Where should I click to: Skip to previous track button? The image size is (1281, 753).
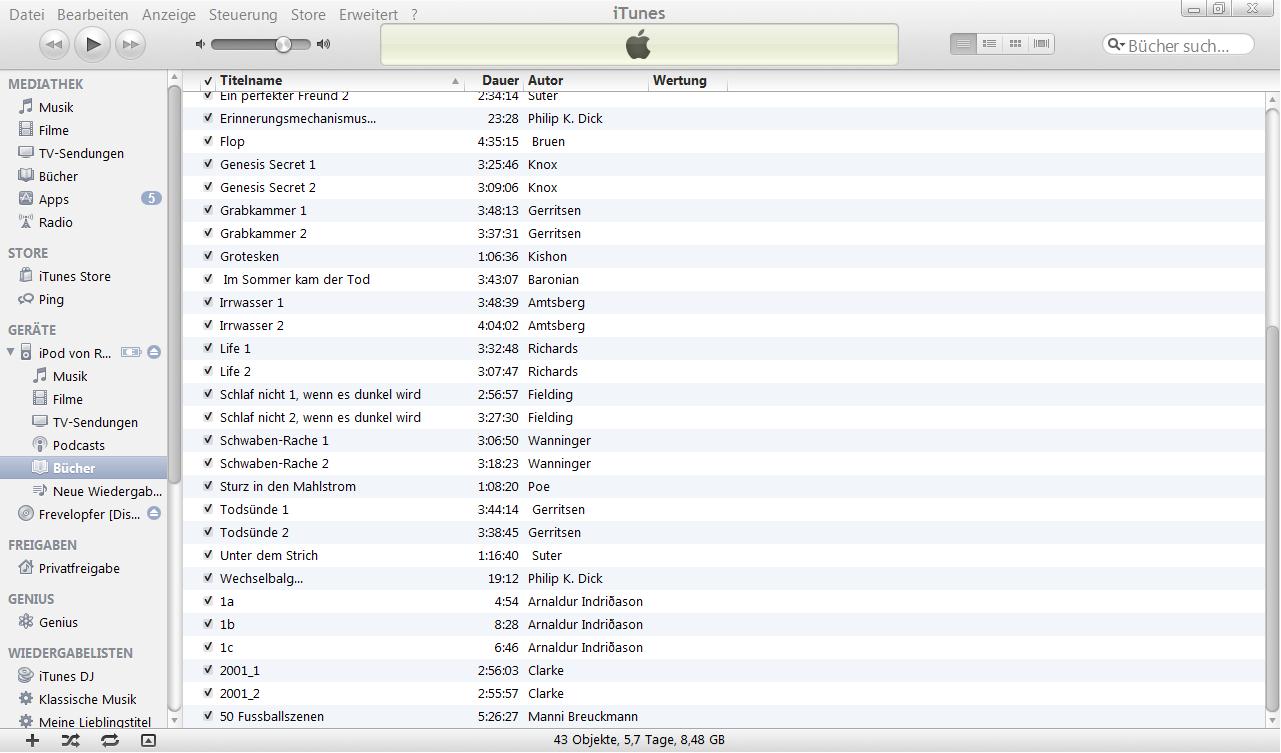click(x=54, y=44)
